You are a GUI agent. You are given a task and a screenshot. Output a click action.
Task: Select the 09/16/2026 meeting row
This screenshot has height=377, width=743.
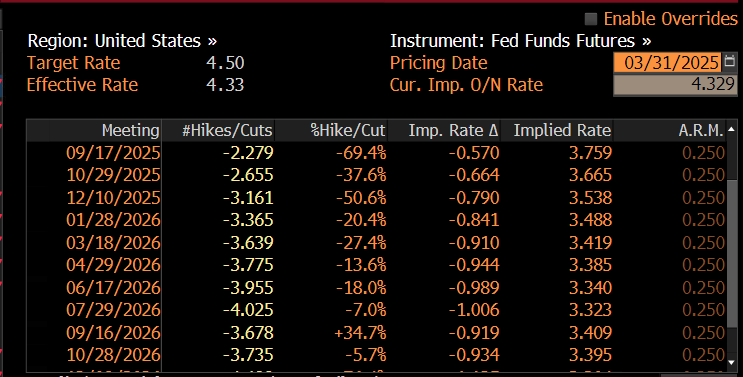tap(376, 332)
